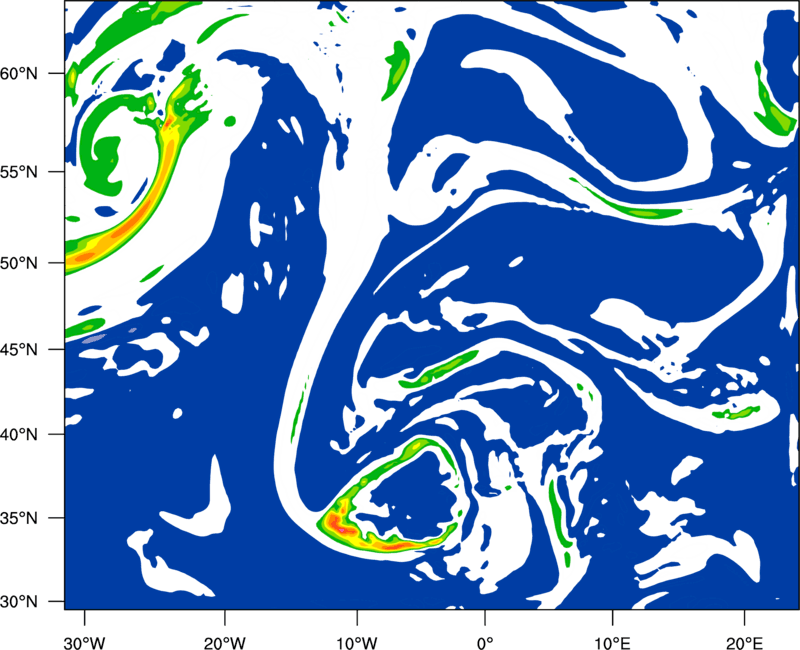Image resolution: width=800 pixels, height=650 pixels.
Task: Click the 45°N latitude label
Action: (19, 349)
